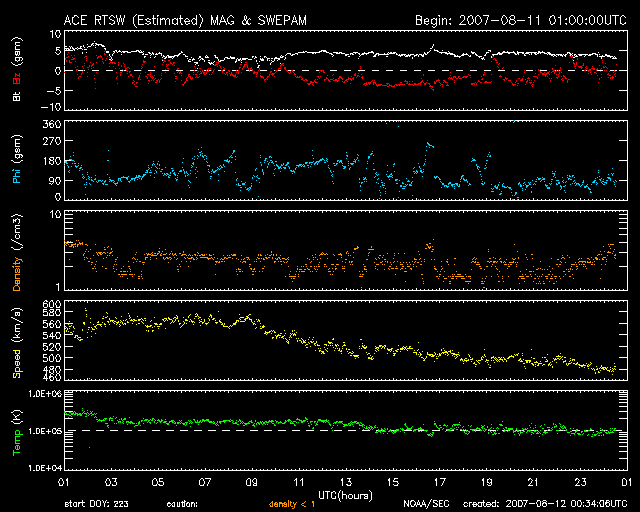Click the '600' tick on Speed axis
The height and width of the screenshot is (512, 640).
(52, 304)
